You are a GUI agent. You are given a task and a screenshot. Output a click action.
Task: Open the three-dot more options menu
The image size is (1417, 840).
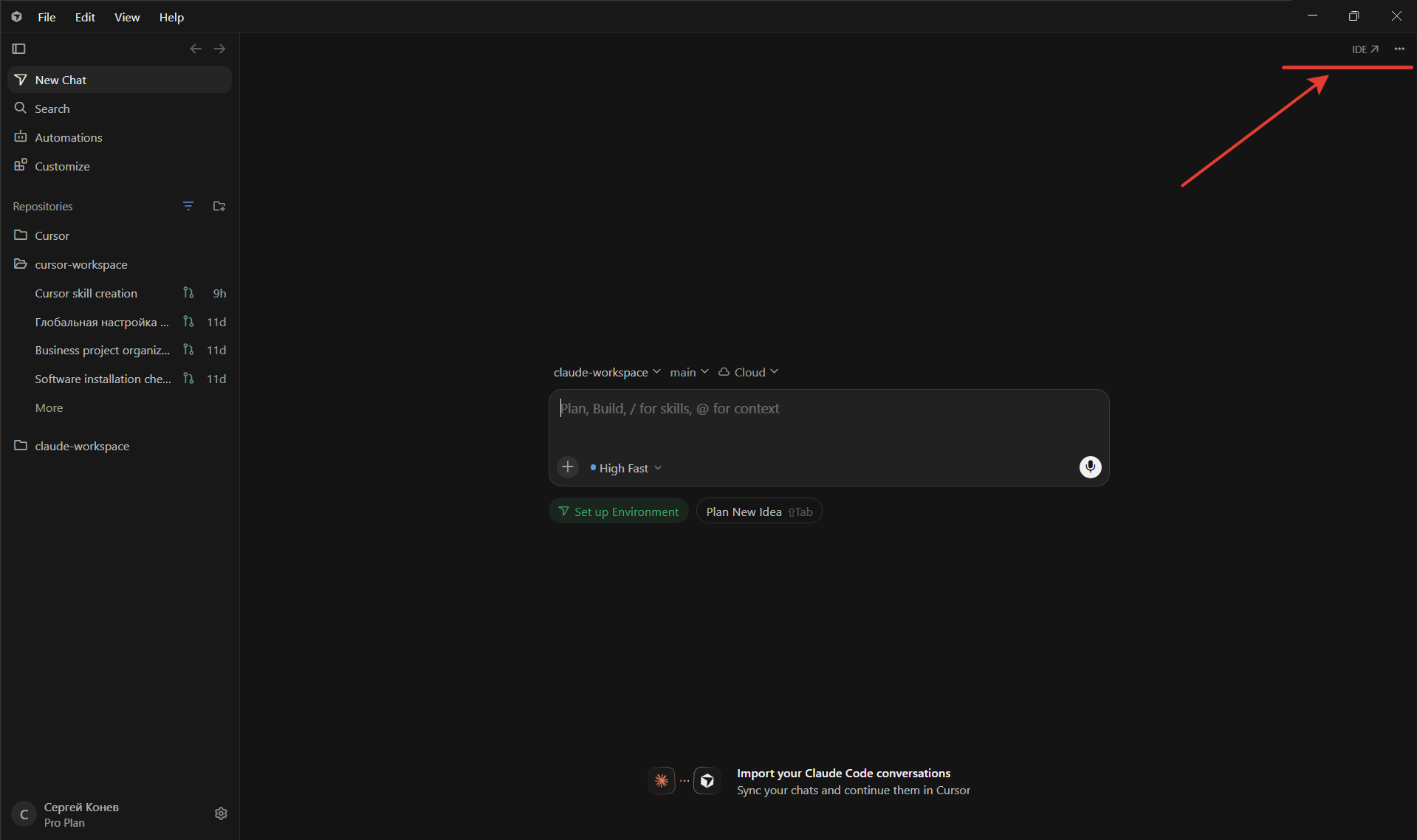click(1399, 49)
